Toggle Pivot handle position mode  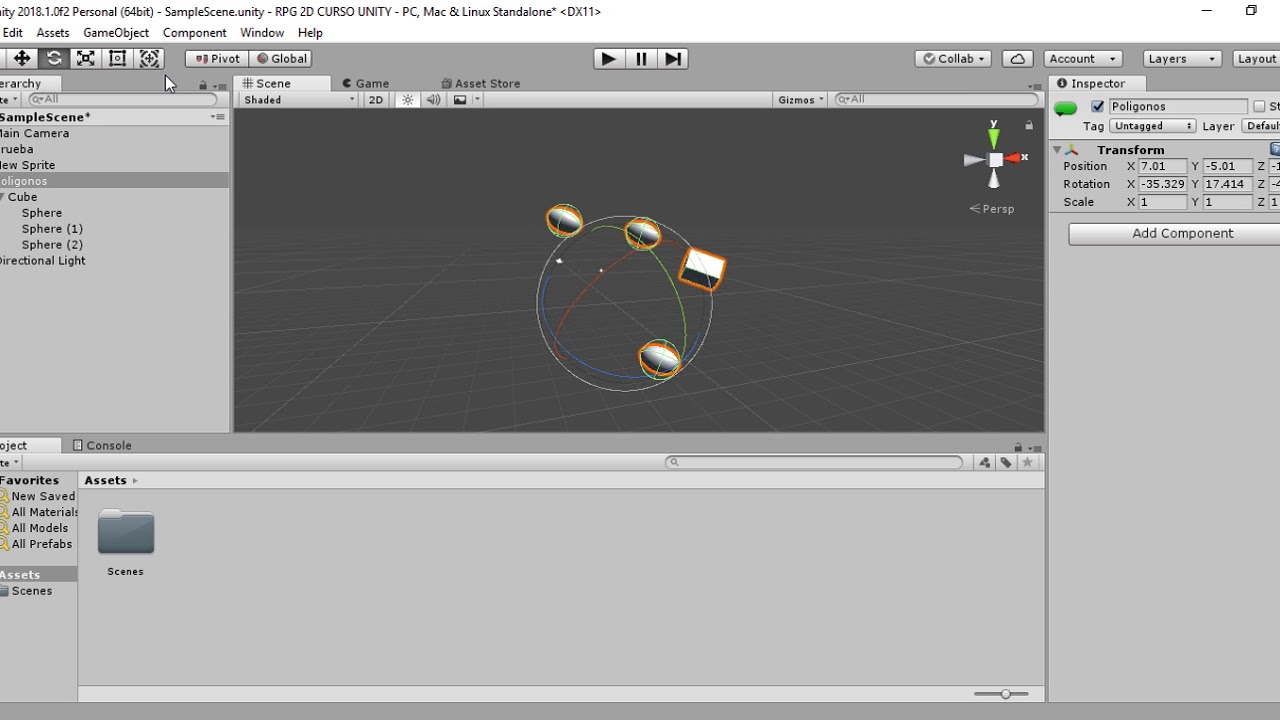[217, 59]
